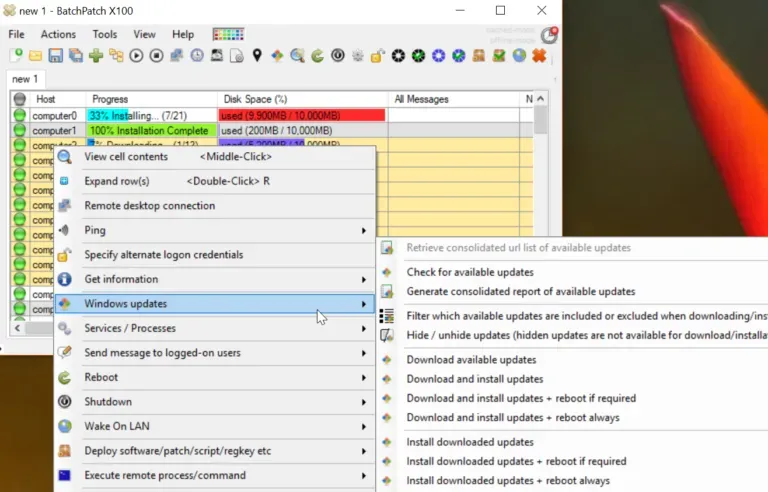Click the grid horizontal scrollbar left arrow
Viewport: 768px width, 492px height.
coord(18,328)
